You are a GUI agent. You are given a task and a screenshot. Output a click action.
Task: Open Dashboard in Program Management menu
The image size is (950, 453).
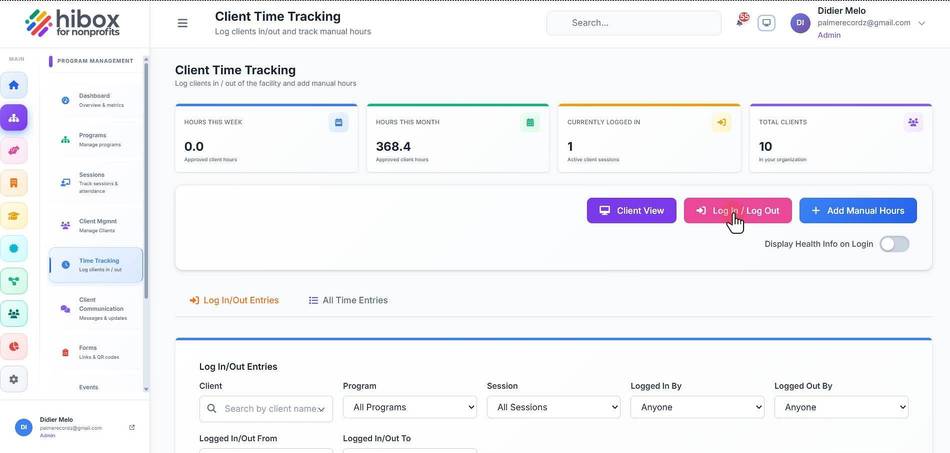point(96,100)
